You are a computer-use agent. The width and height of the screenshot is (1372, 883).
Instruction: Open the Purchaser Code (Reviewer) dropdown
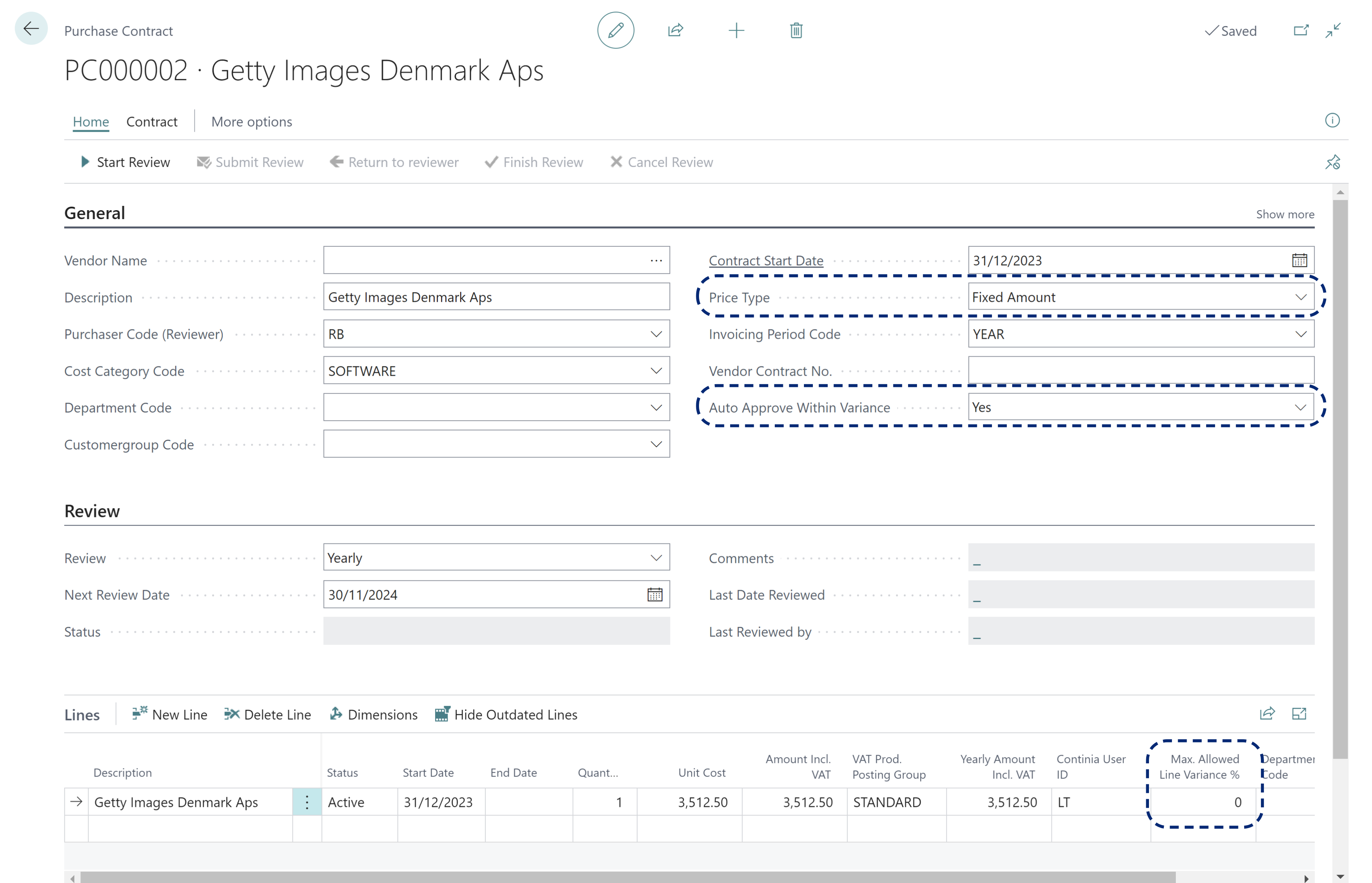656,334
